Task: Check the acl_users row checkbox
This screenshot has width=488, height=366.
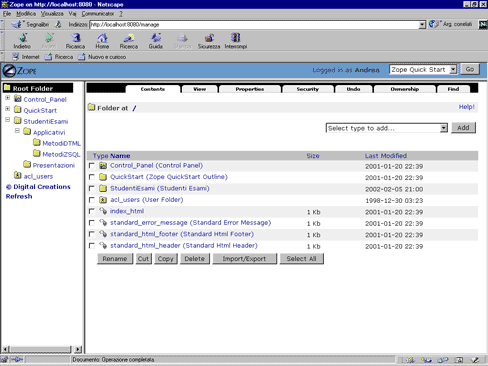Action: (x=92, y=200)
